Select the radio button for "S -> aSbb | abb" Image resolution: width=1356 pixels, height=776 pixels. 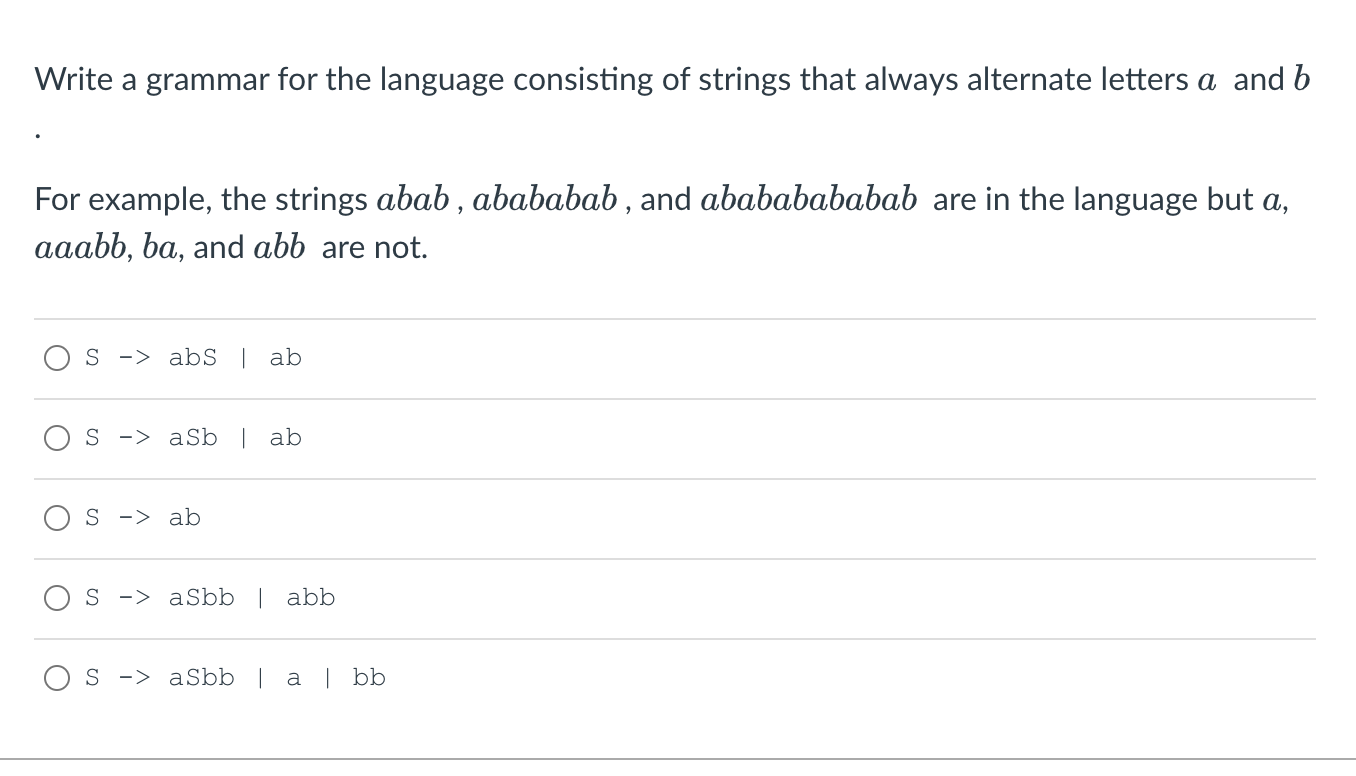click(x=57, y=598)
